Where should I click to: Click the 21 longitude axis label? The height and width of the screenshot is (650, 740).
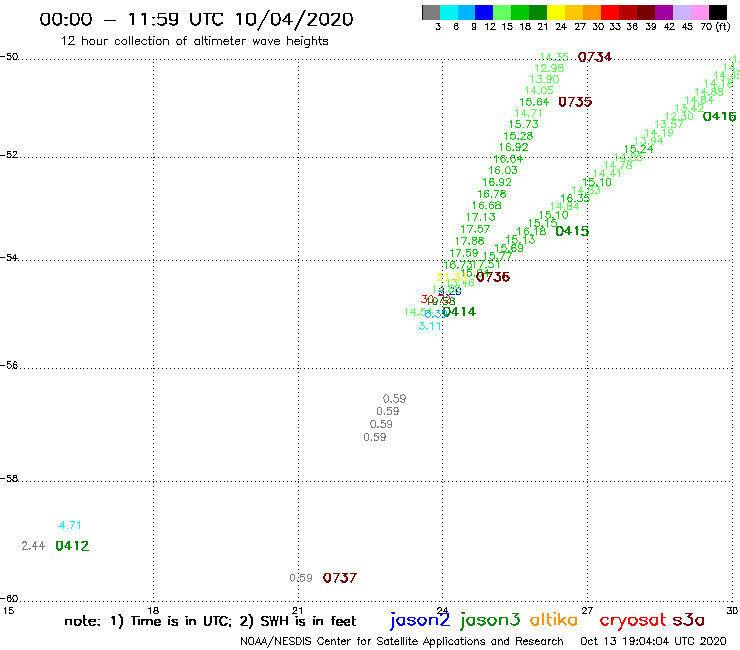point(298,610)
